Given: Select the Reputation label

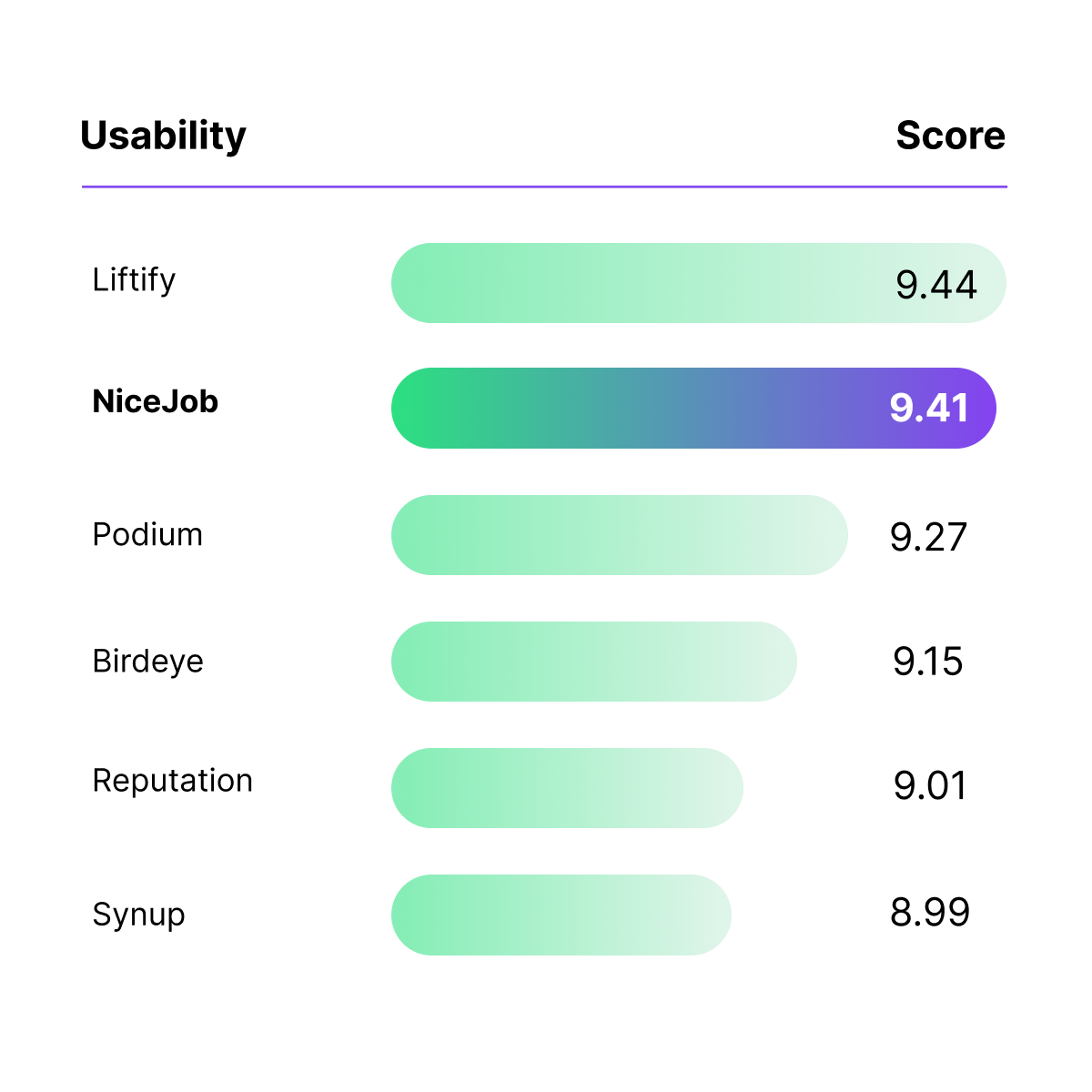Looking at the screenshot, I should 172,781.
